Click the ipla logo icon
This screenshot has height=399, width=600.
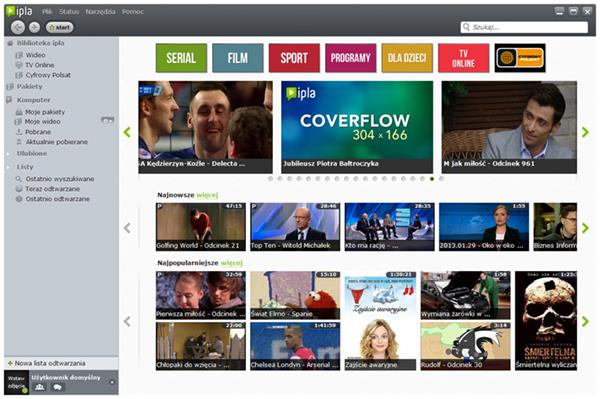19,11
